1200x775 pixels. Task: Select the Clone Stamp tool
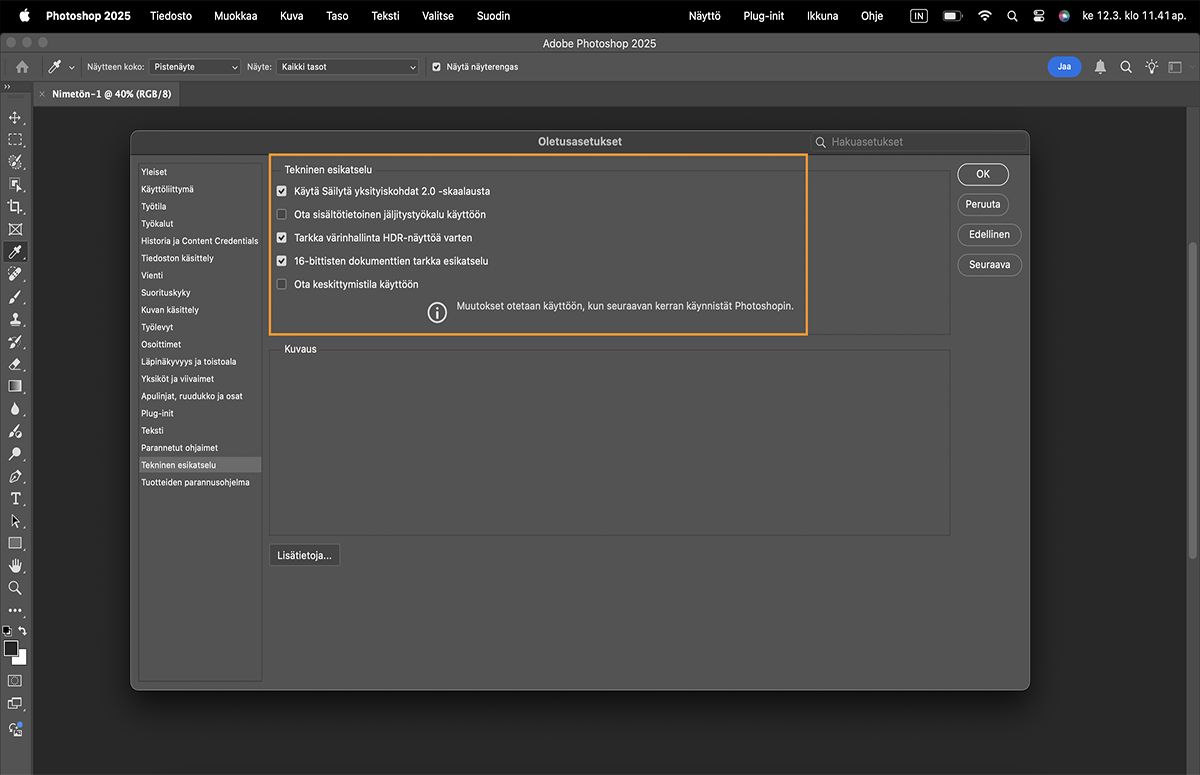(15, 319)
